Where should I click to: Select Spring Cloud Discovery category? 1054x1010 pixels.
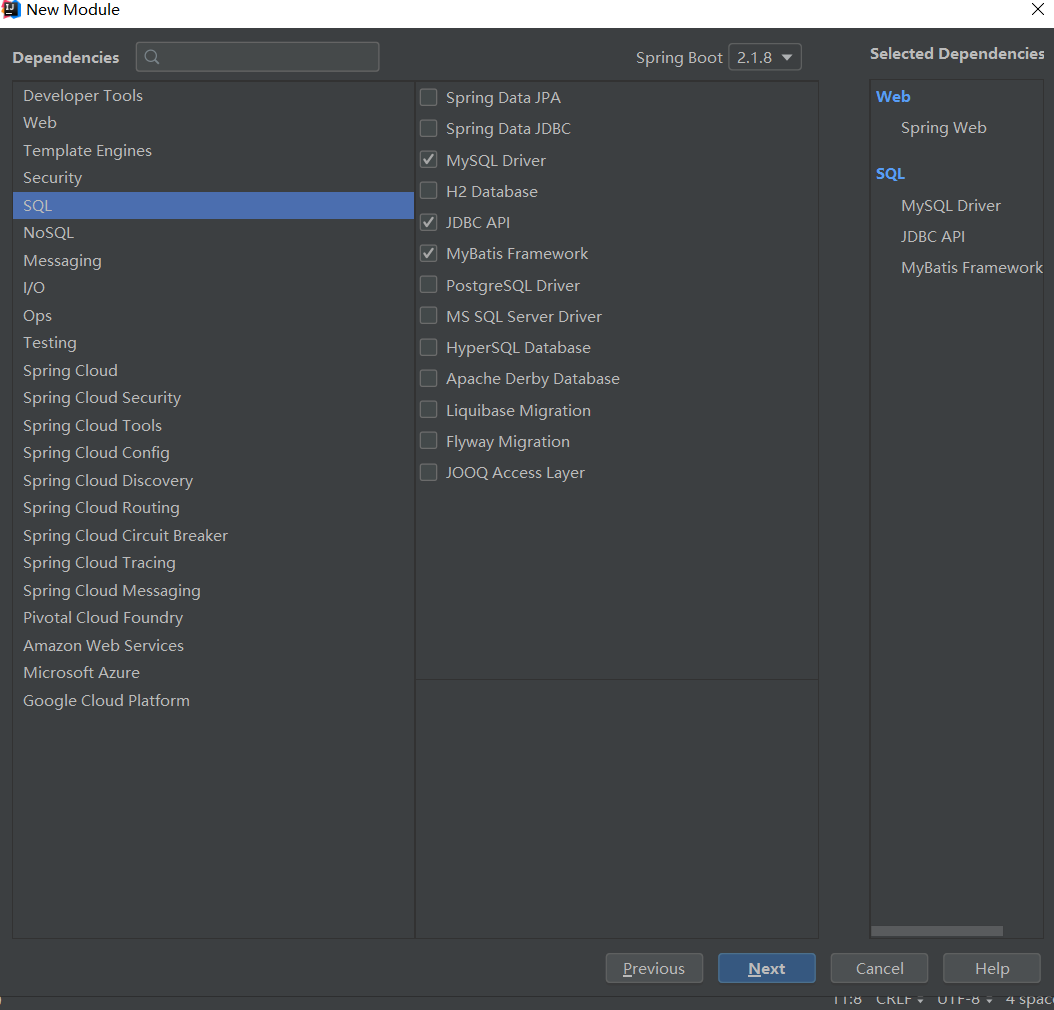pyautogui.click(x=213, y=480)
